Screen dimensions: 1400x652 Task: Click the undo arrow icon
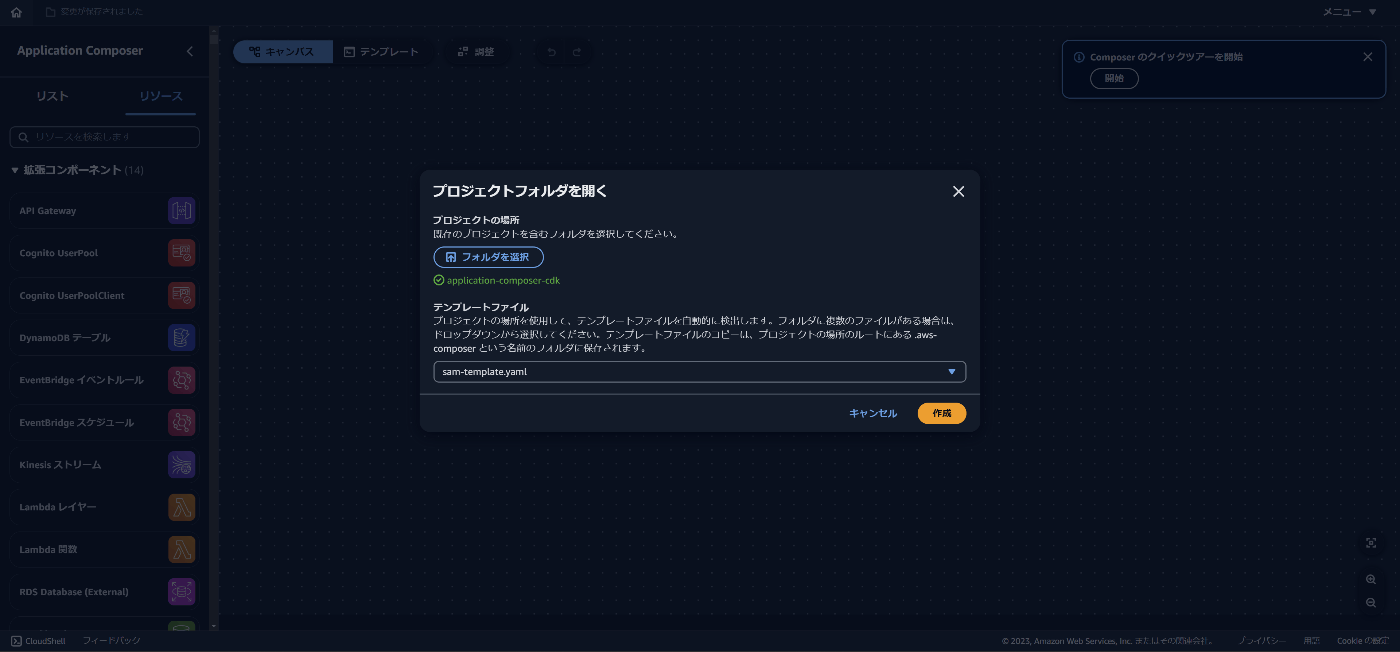[551, 52]
